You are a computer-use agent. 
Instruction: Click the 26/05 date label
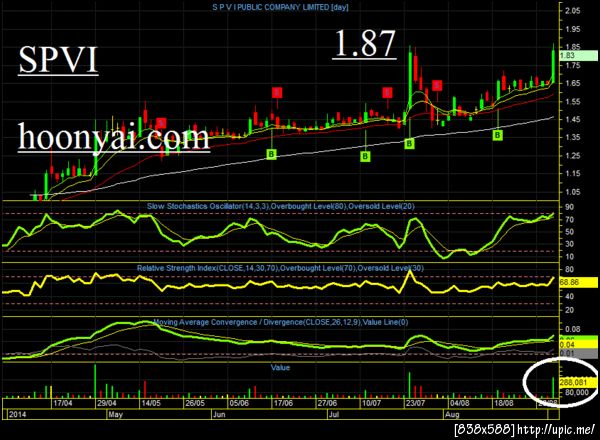pyautogui.click(x=195, y=403)
